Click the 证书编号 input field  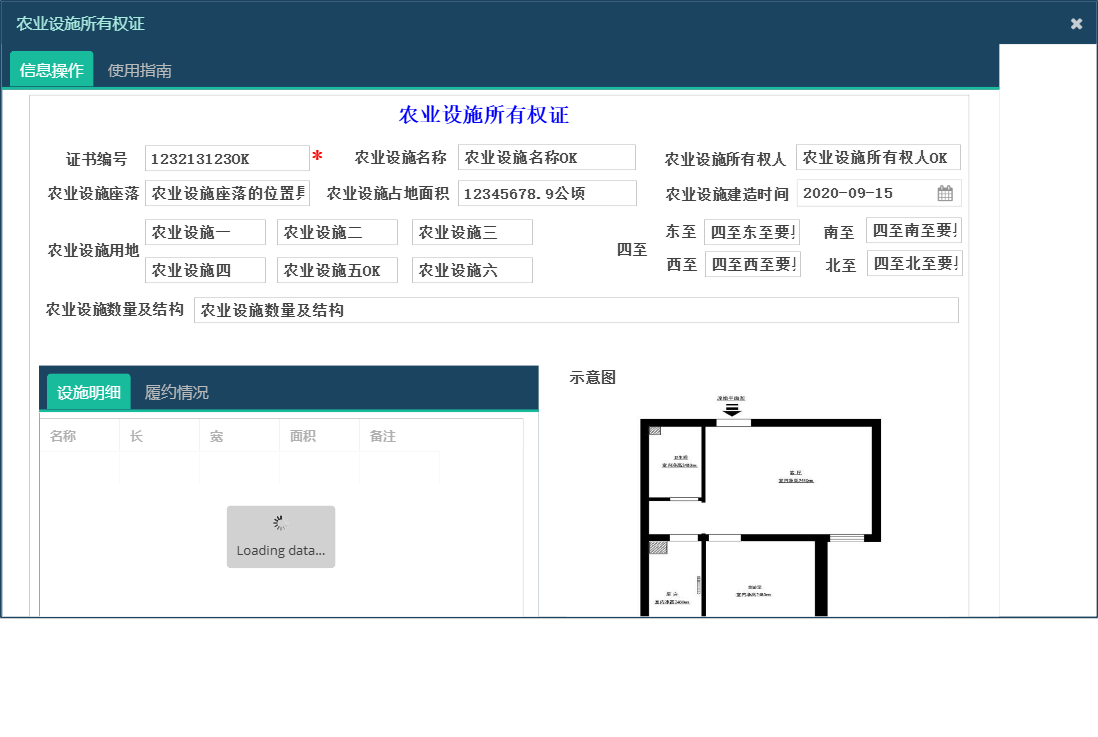point(226,157)
